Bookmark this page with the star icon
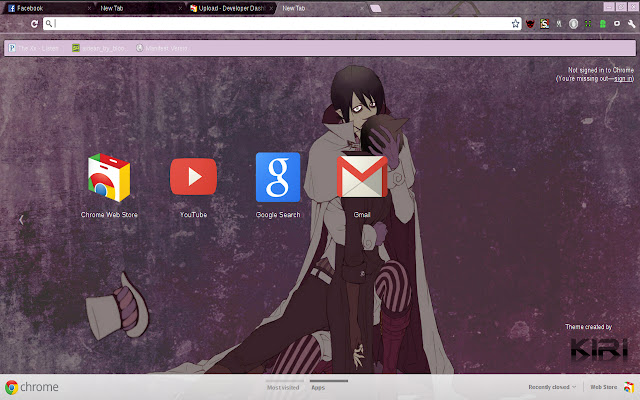This screenshot has height=400, width=640. 516,24
